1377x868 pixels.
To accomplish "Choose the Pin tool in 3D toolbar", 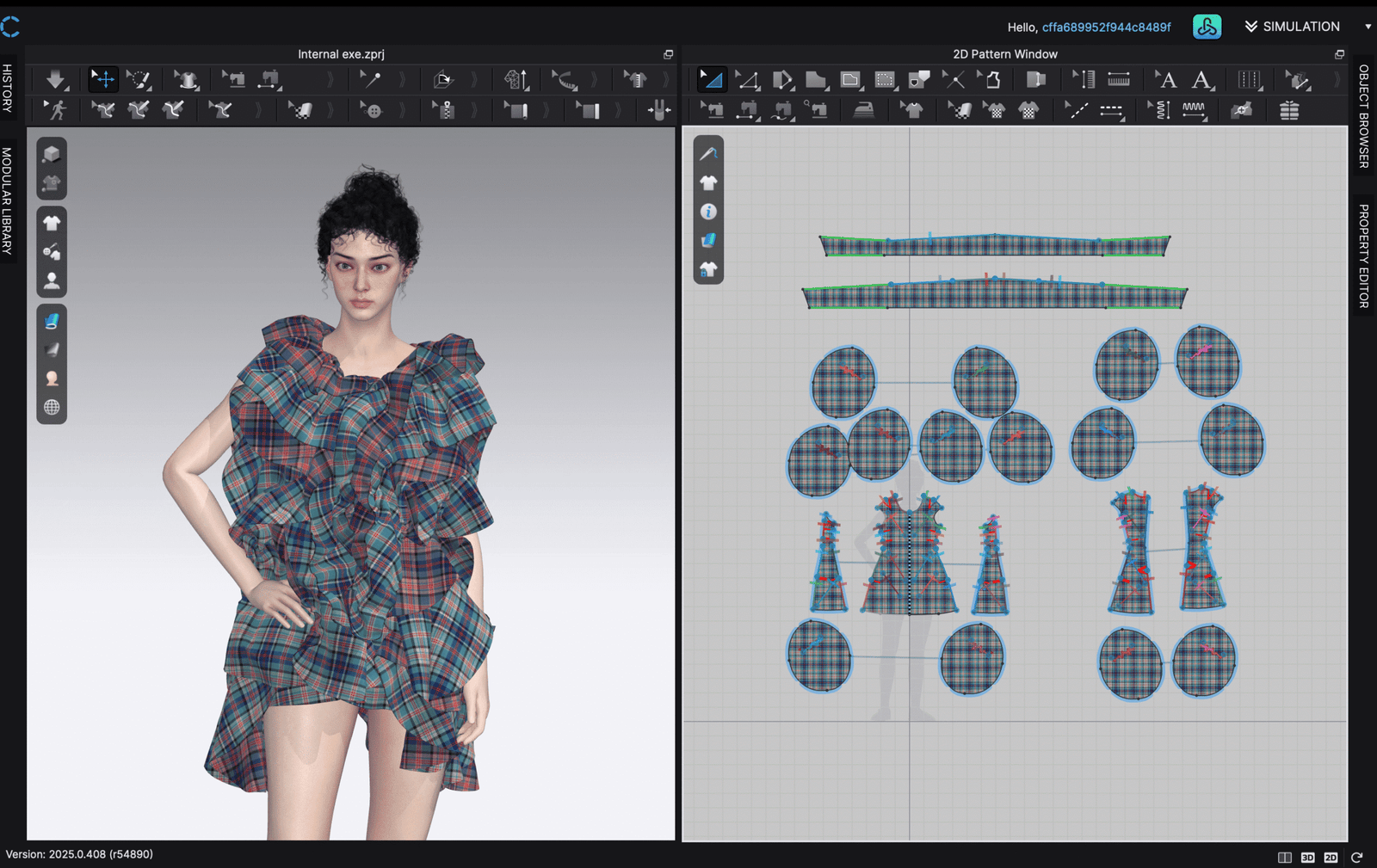I will (370, 80).
